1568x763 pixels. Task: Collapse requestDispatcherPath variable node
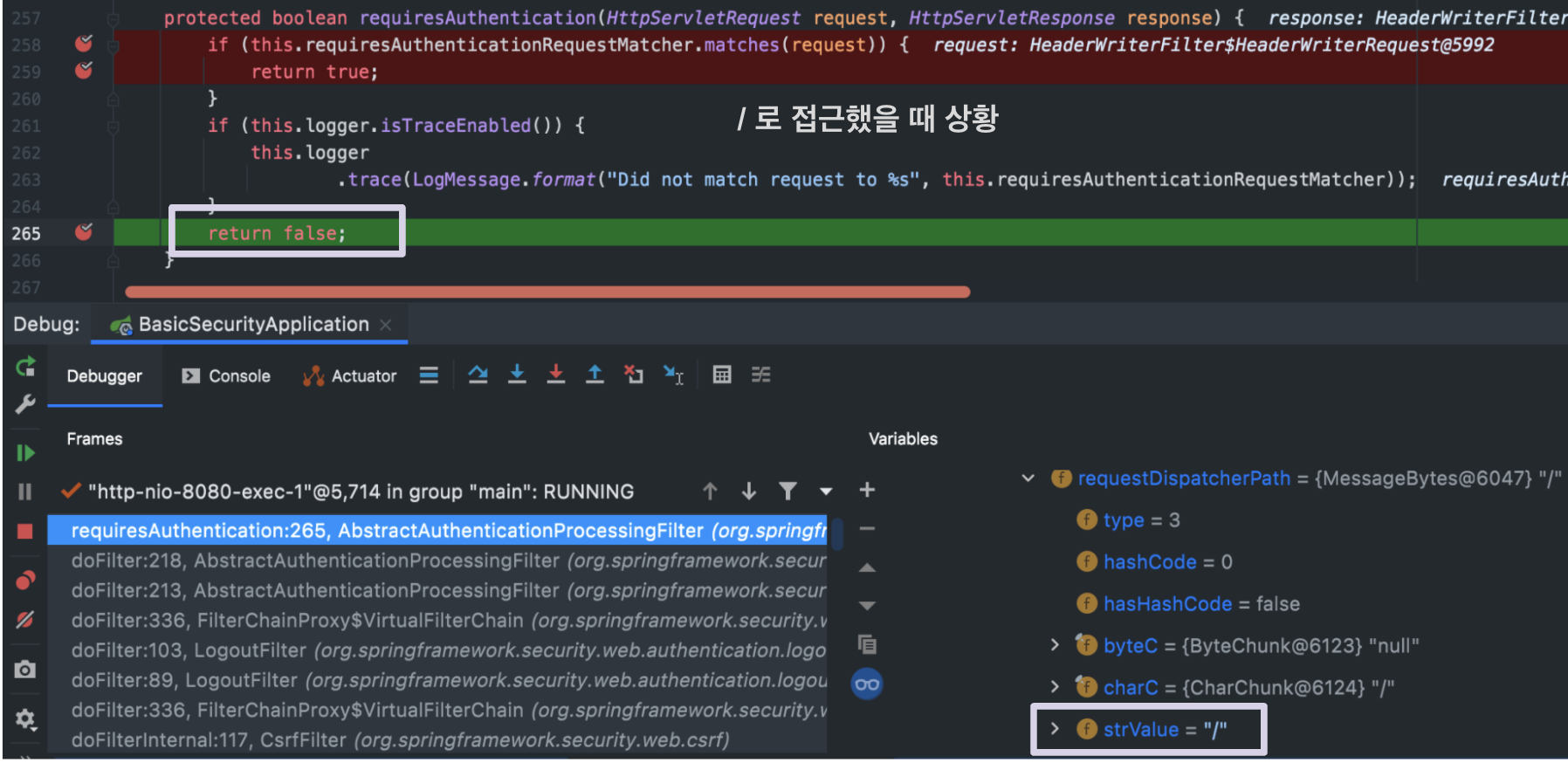1028,478
